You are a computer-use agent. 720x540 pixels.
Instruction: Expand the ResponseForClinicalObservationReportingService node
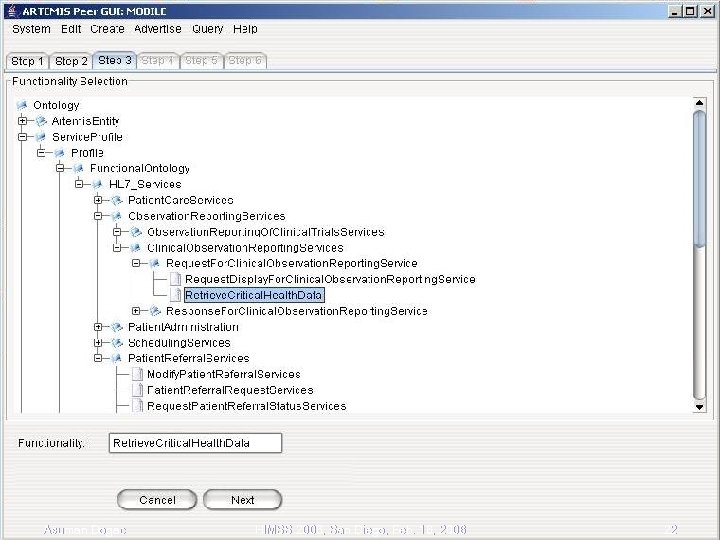point(136,311)
